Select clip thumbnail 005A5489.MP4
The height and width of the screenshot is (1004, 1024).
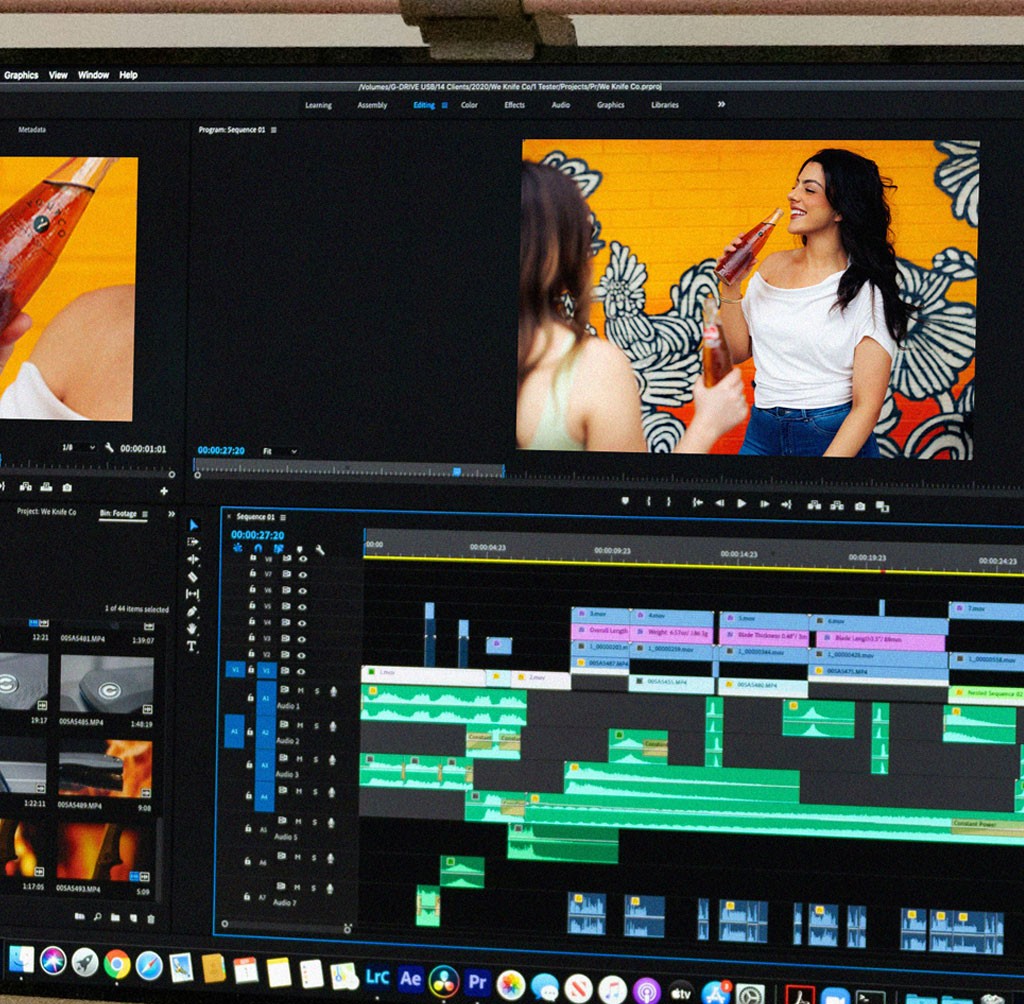(105, 769)
